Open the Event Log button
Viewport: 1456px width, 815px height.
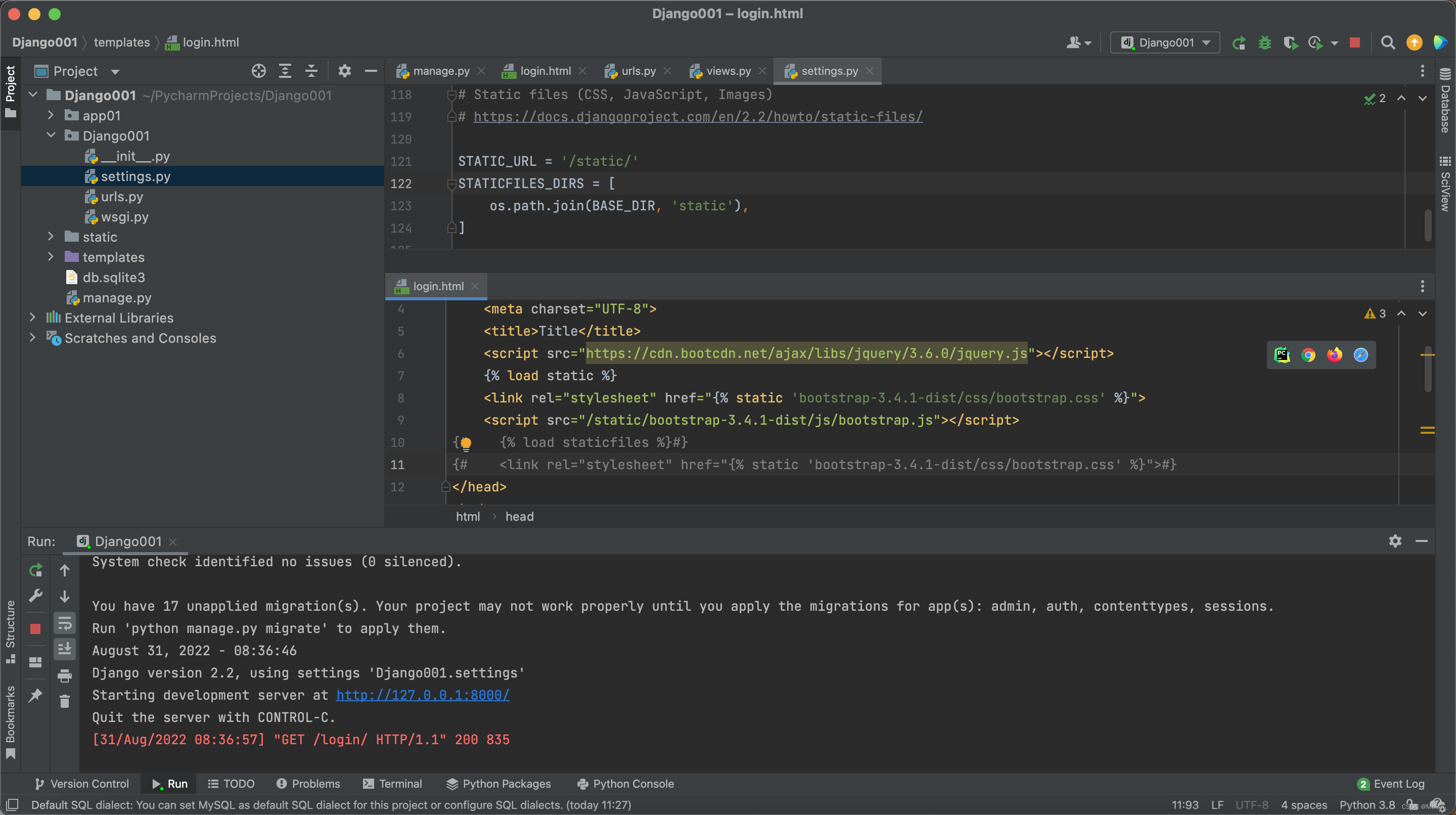pos(1392,784)
